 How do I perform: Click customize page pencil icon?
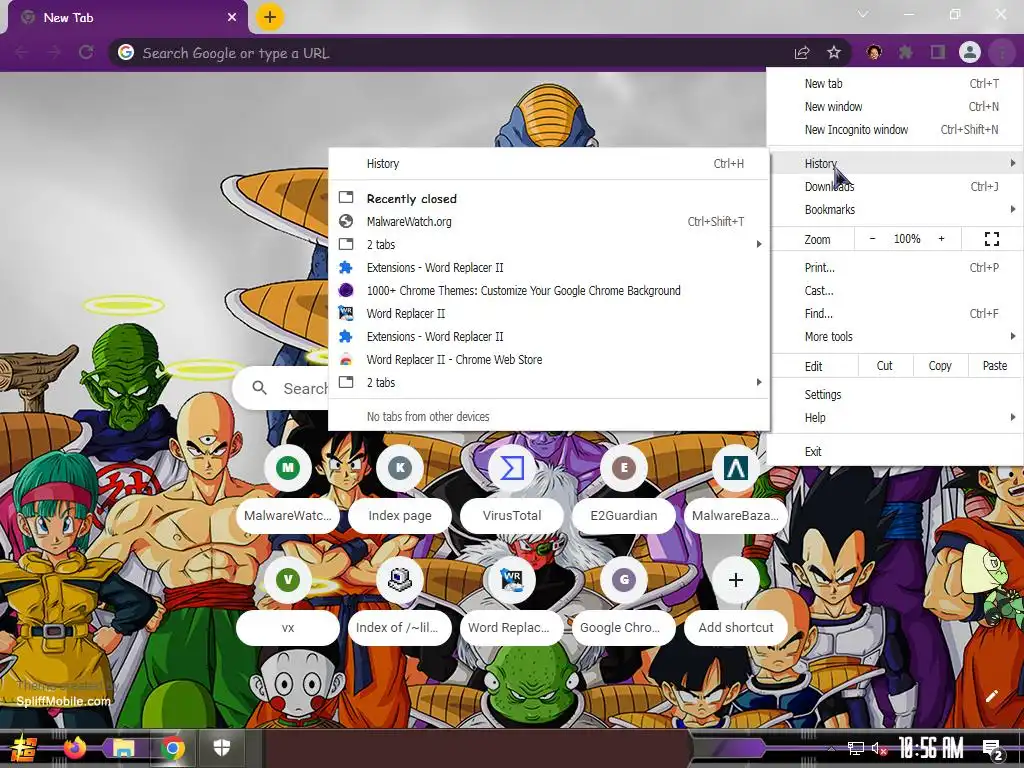991,696
